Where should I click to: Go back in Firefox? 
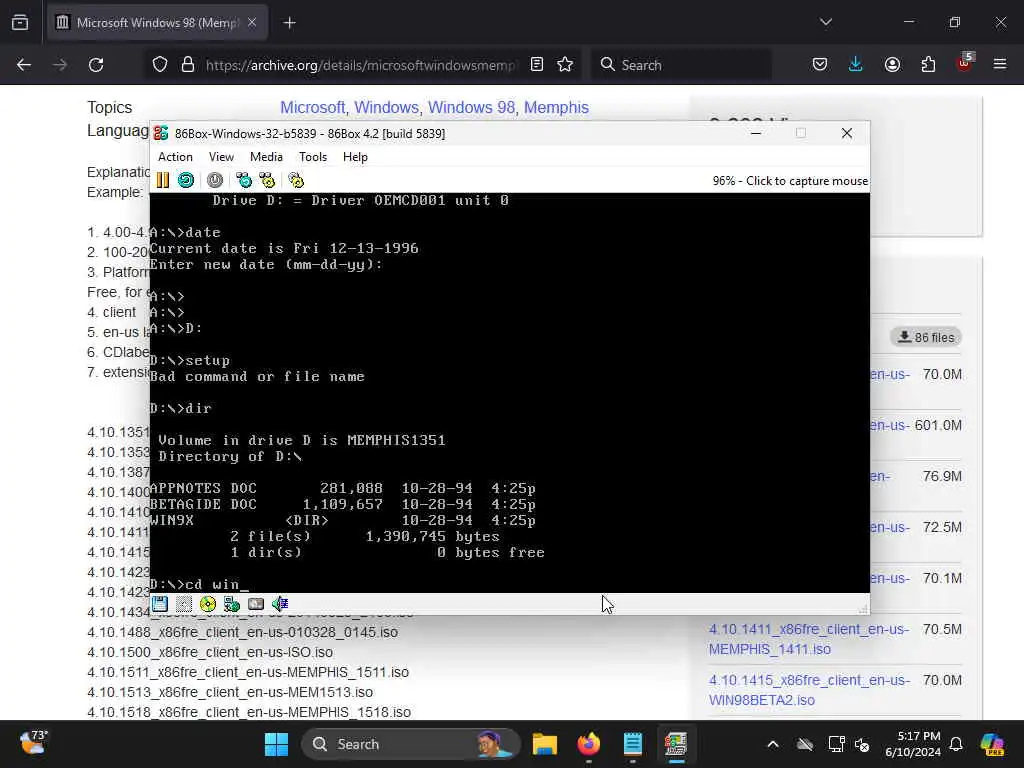tap(24, 65)
